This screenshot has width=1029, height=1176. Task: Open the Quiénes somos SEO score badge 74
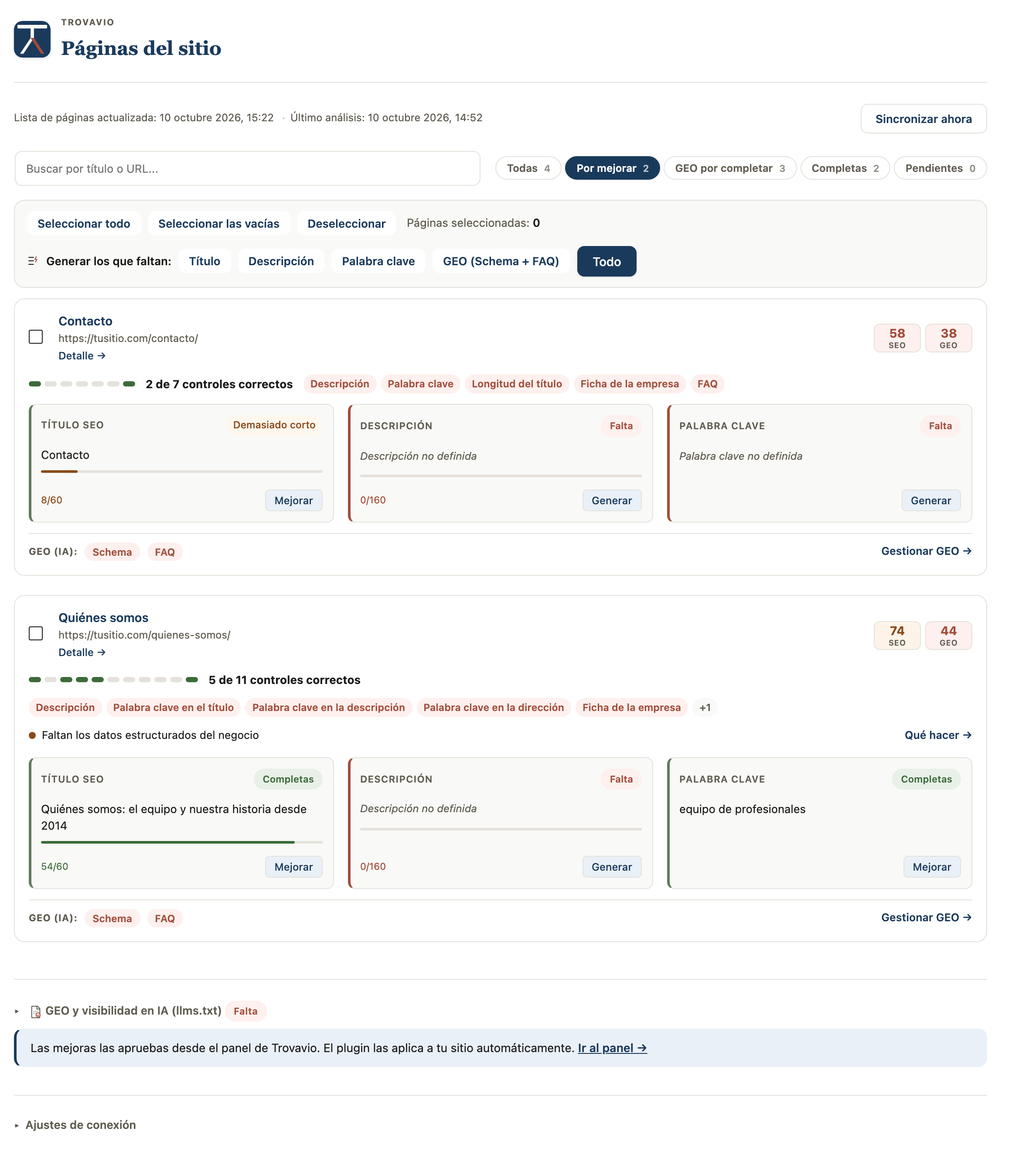[x=897, y=636]
